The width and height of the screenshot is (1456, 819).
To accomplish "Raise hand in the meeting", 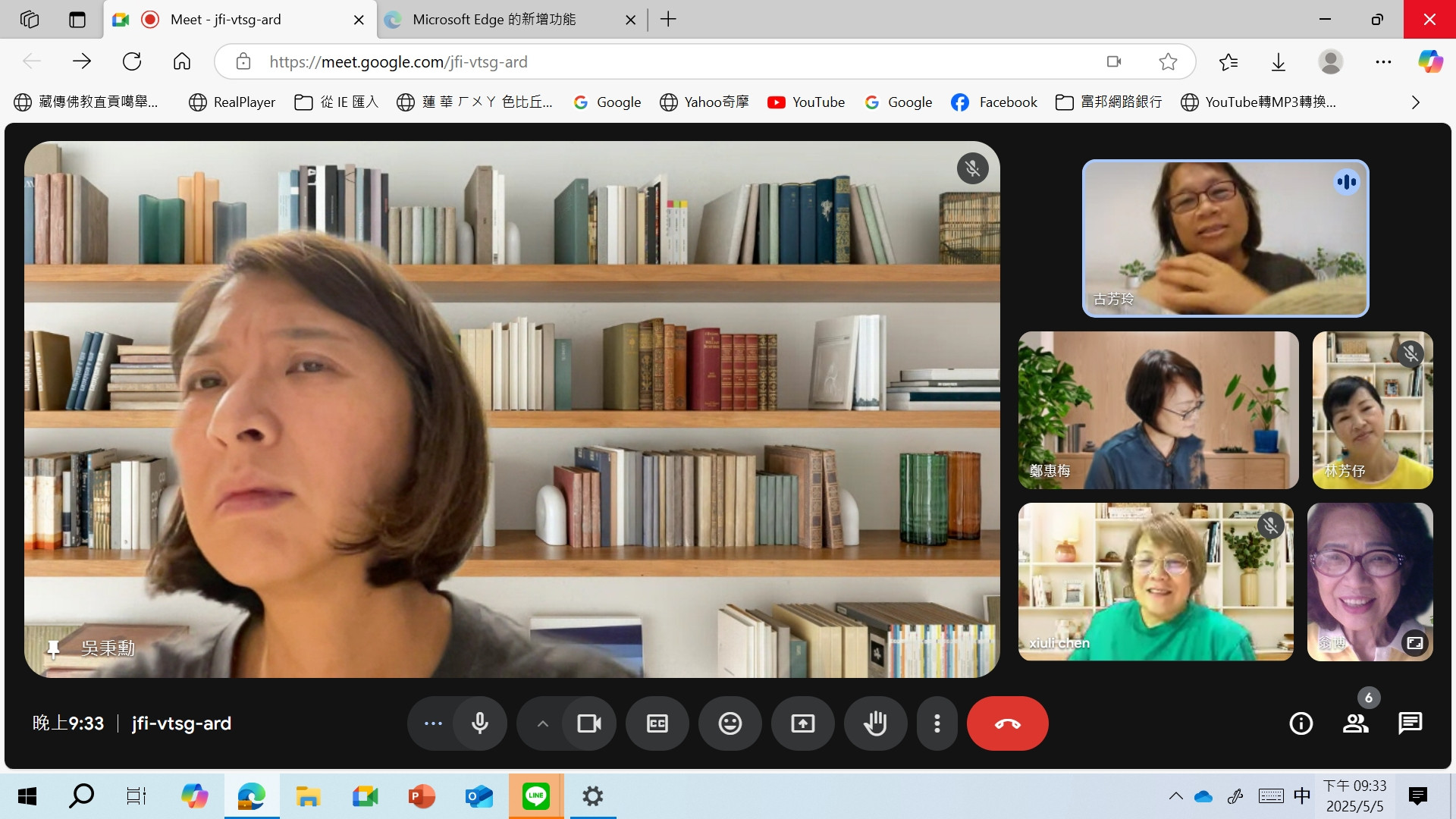I will pyautogui.click(x=875, y=723).
